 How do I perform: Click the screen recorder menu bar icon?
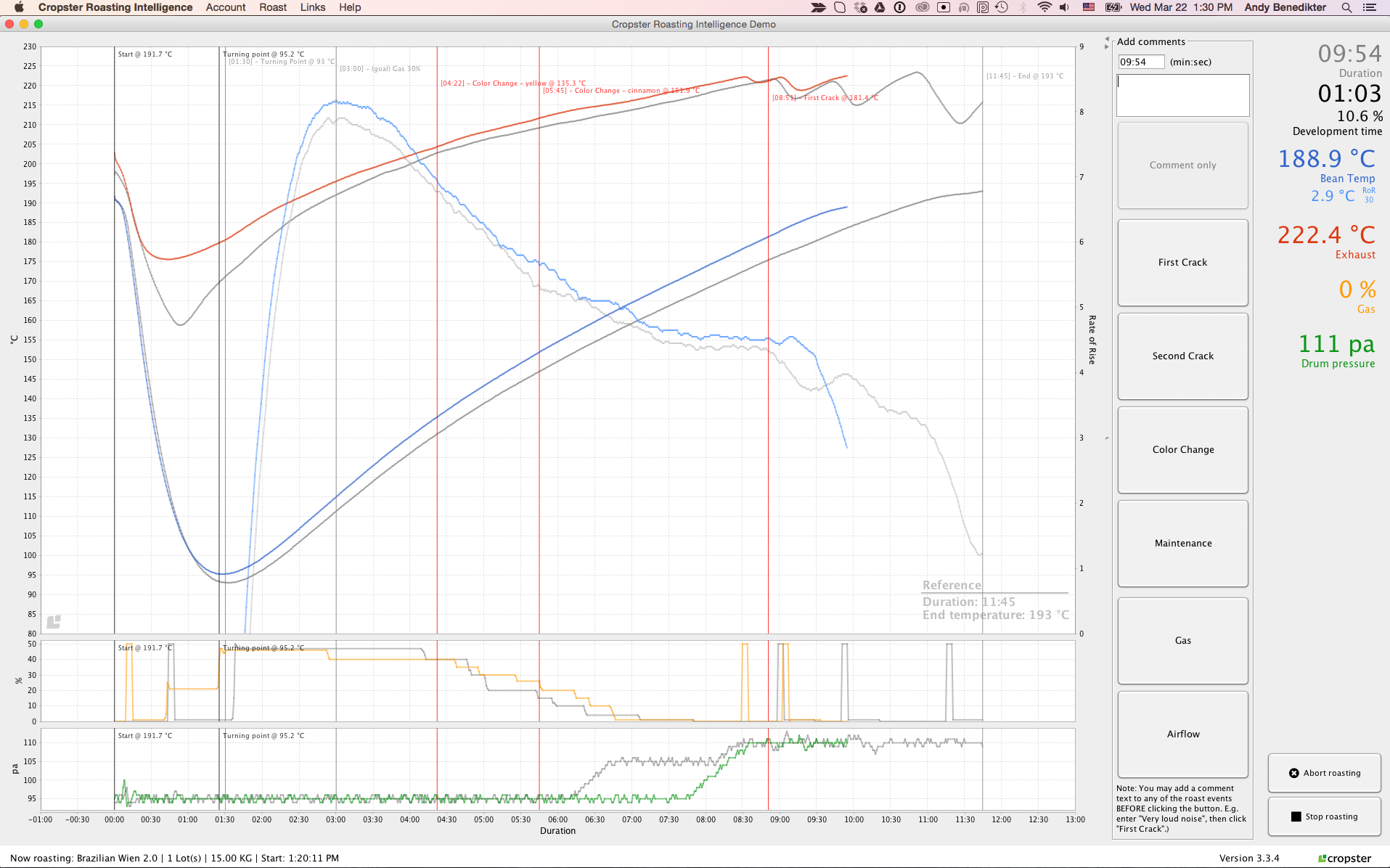944,7
